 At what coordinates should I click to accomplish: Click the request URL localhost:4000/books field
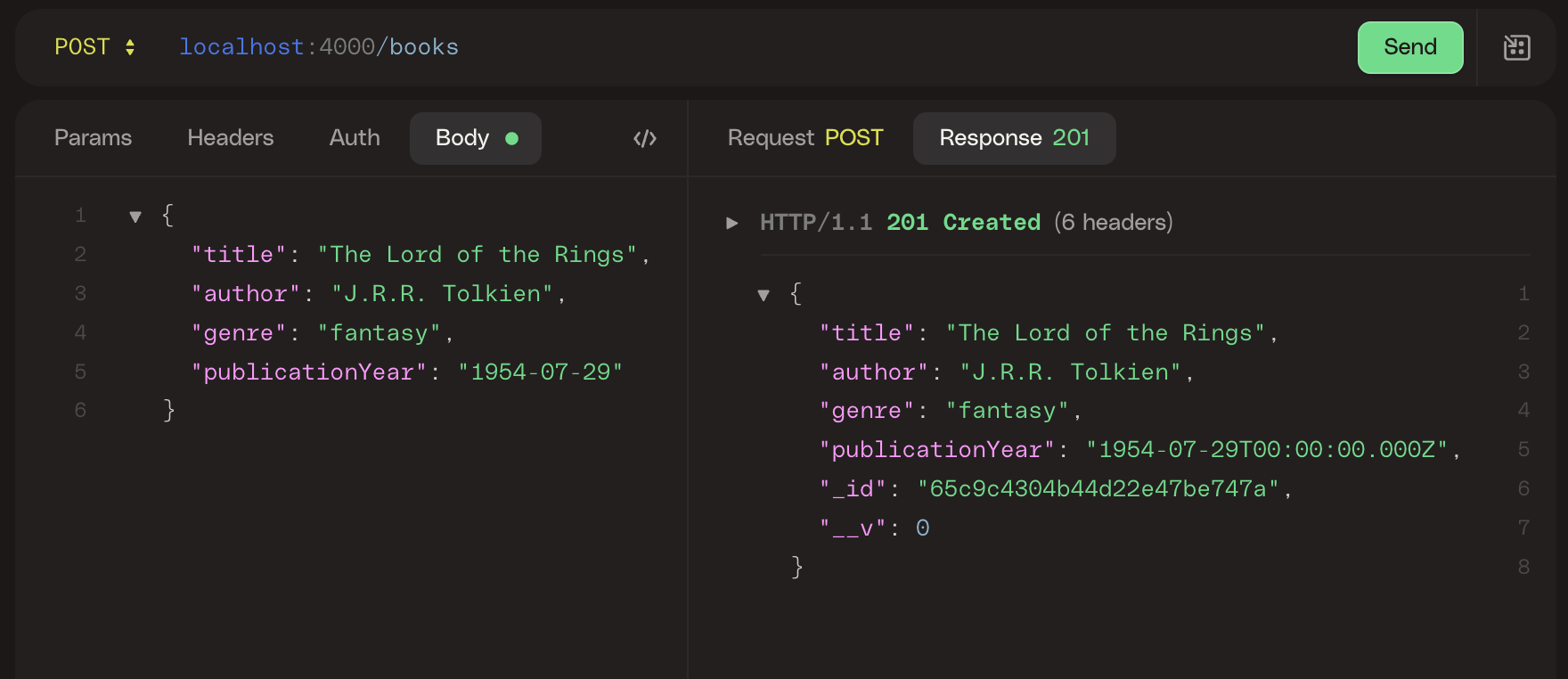(x=319, y=47)
